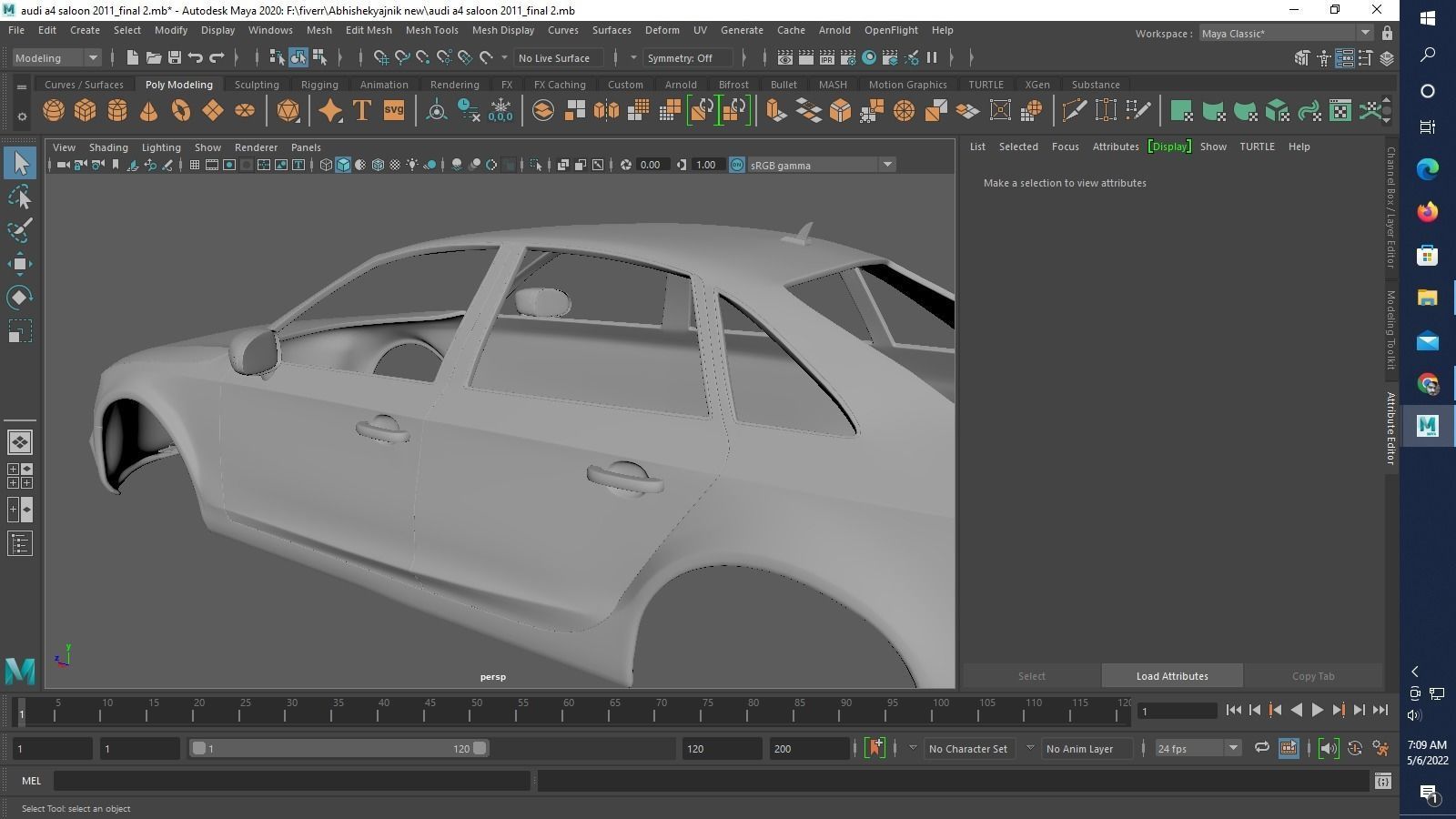Click the MEL command language label
Screen dimensions: 1456x819
pos(31,781)
